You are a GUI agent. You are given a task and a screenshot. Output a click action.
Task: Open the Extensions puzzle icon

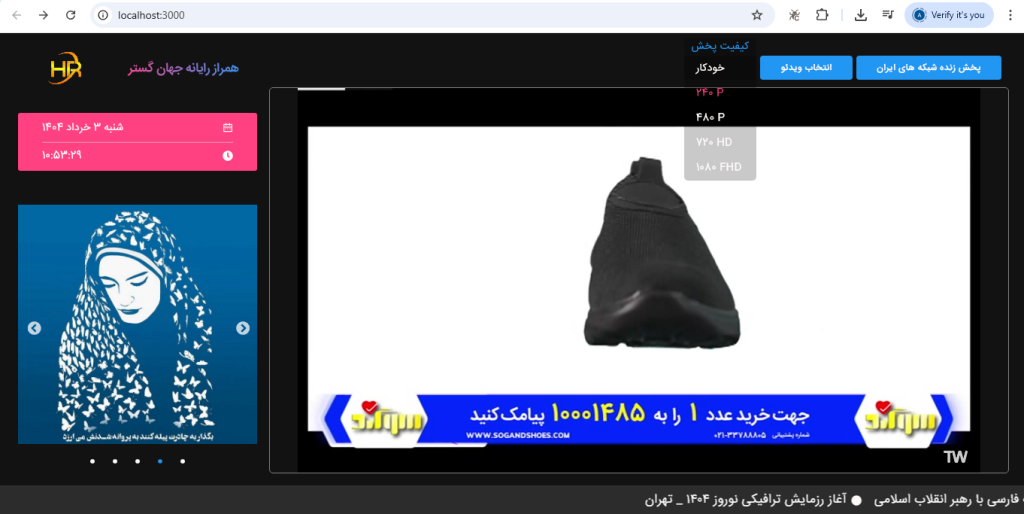click(x=822, y=15)
